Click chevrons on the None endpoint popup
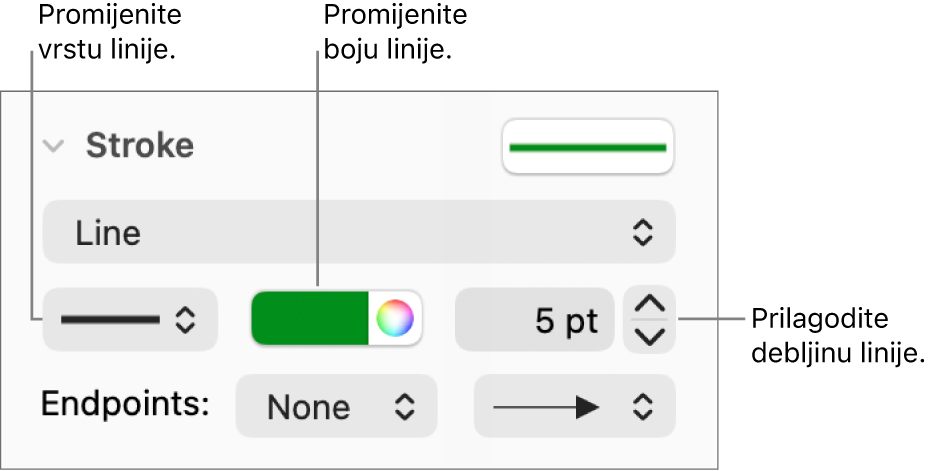Image resolution: width=939 pixels, height=471 pixels. point(402,407)
